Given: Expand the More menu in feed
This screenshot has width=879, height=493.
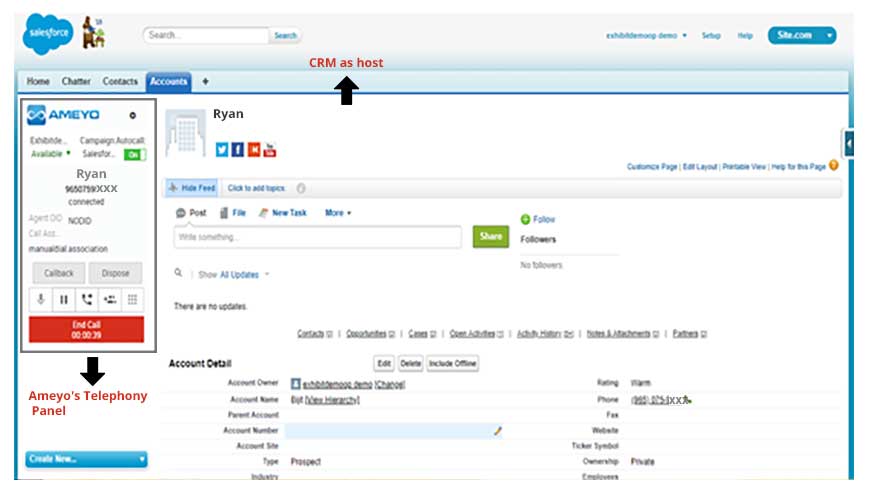Looking at the screenshot, I should pyautogui.click(x=338, y=213).
